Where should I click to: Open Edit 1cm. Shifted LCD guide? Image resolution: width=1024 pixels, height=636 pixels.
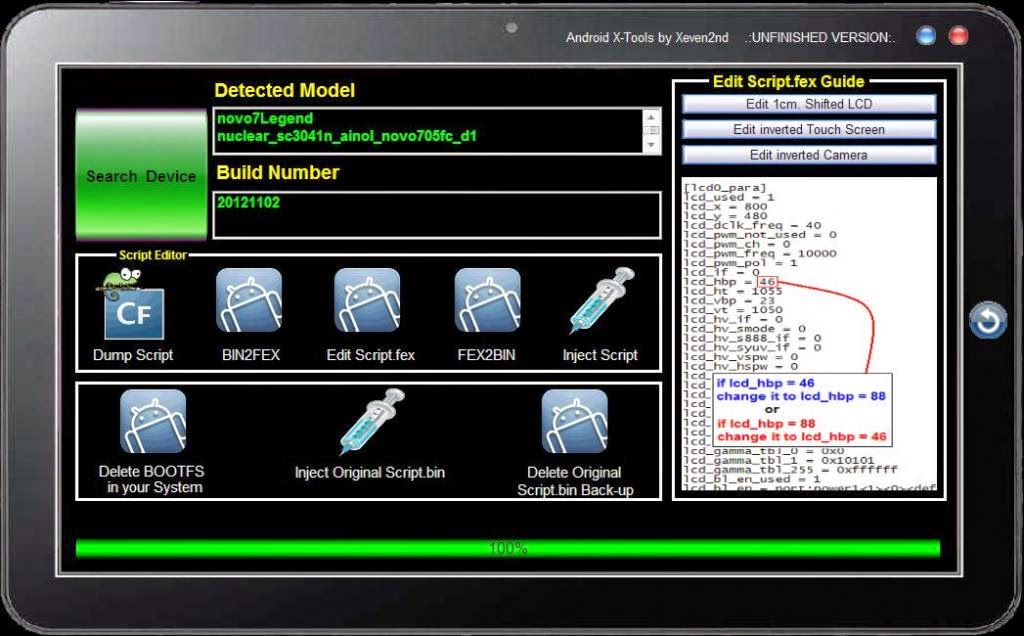(808, 104)
